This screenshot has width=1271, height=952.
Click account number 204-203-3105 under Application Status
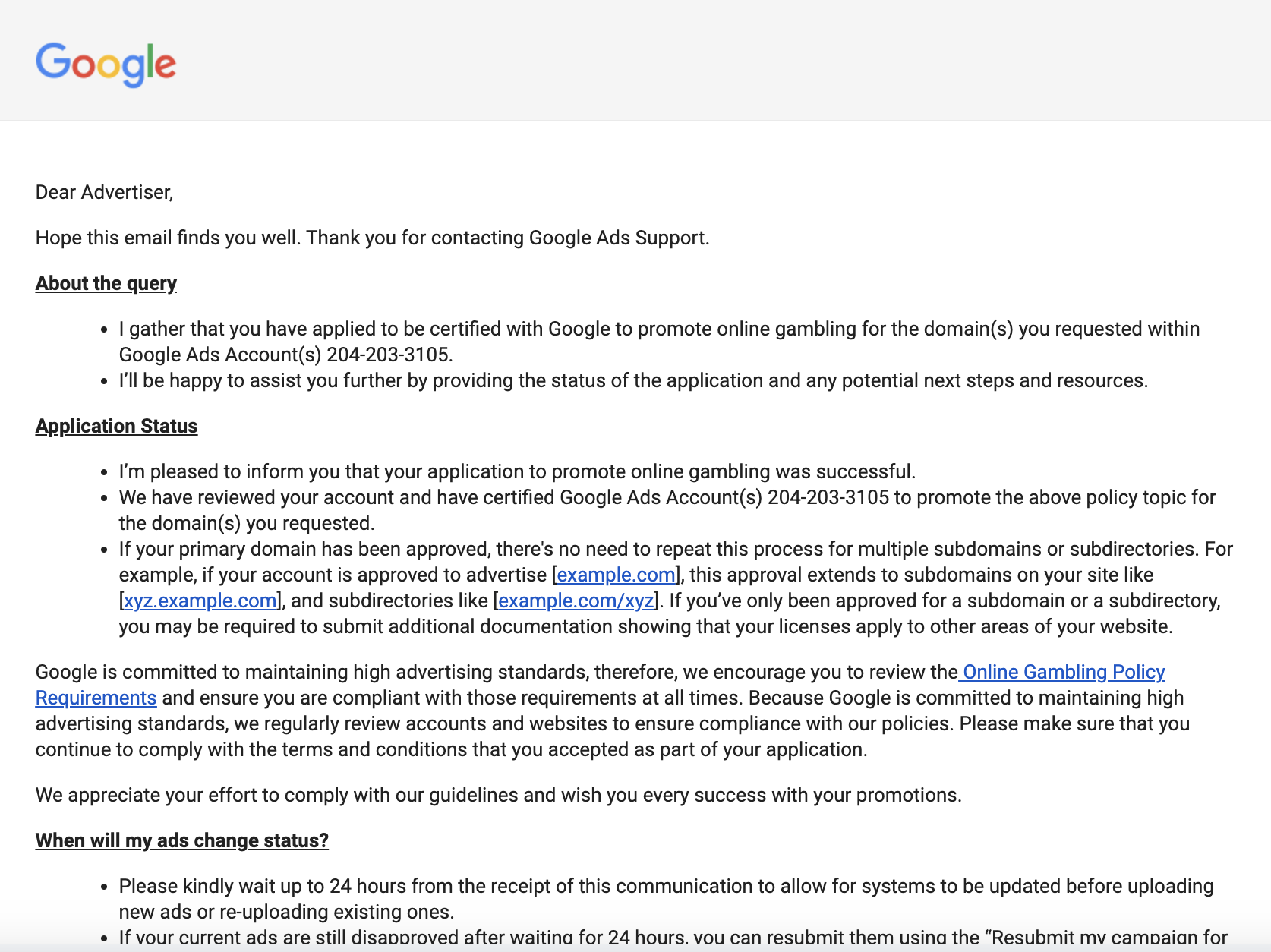828,498
